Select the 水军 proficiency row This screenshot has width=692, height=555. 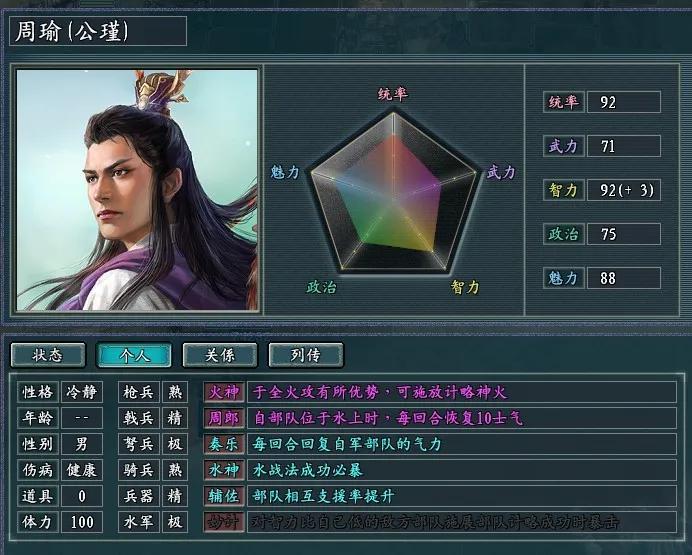pos(153,522)
